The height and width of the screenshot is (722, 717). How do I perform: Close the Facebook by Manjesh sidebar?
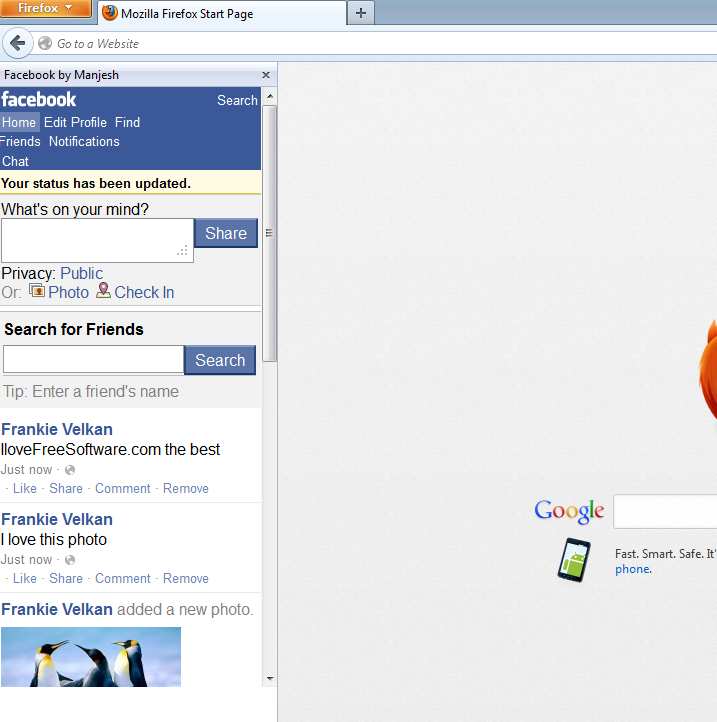click(x=266, y=75)
